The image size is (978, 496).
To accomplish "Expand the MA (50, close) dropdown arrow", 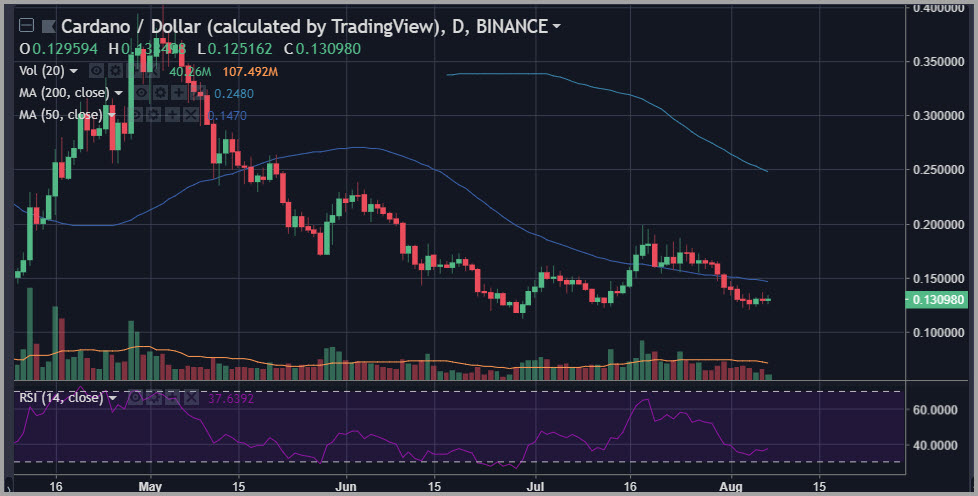I will coord(112,115).
